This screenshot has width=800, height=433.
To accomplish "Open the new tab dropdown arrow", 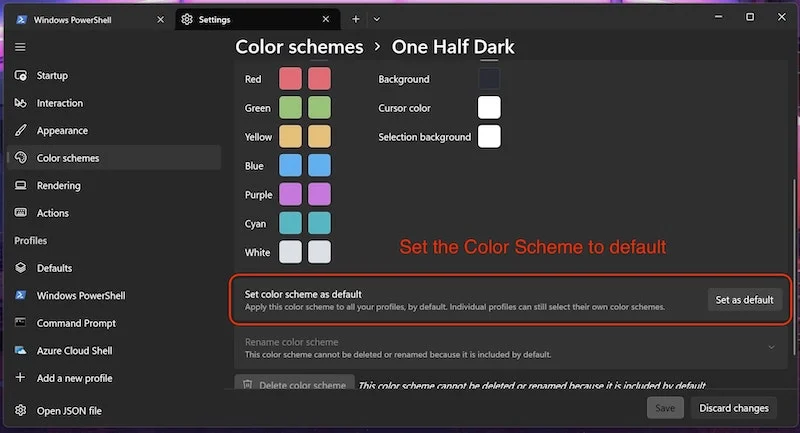I will point(377,19).
